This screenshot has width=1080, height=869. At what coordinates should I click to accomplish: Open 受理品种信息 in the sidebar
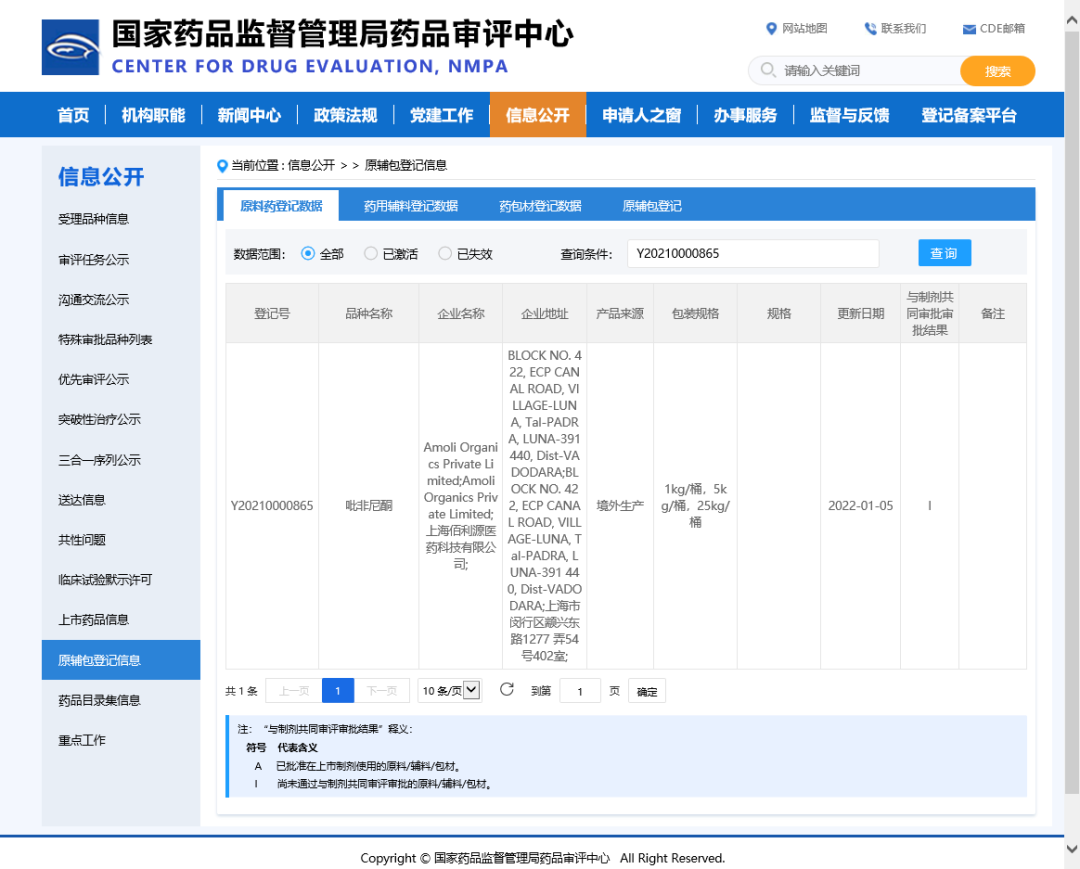[x=93, y=219]
